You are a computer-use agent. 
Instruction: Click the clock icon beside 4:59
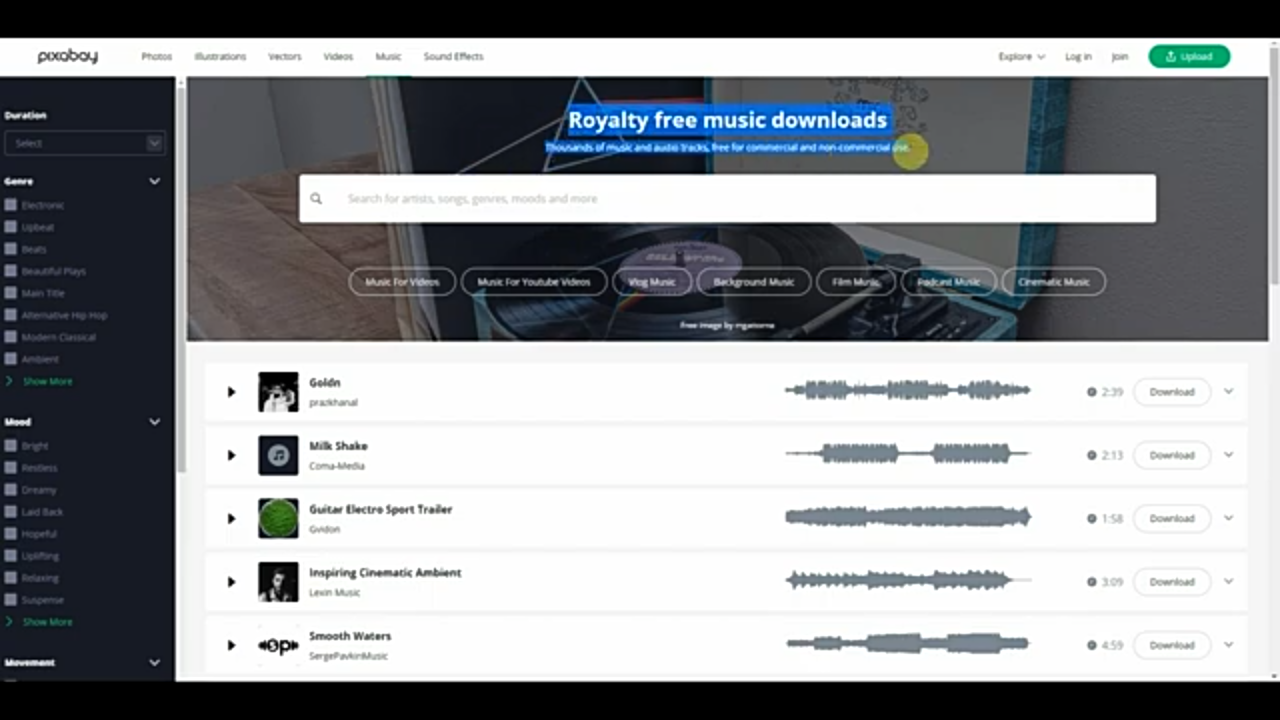coord(1092,645)
